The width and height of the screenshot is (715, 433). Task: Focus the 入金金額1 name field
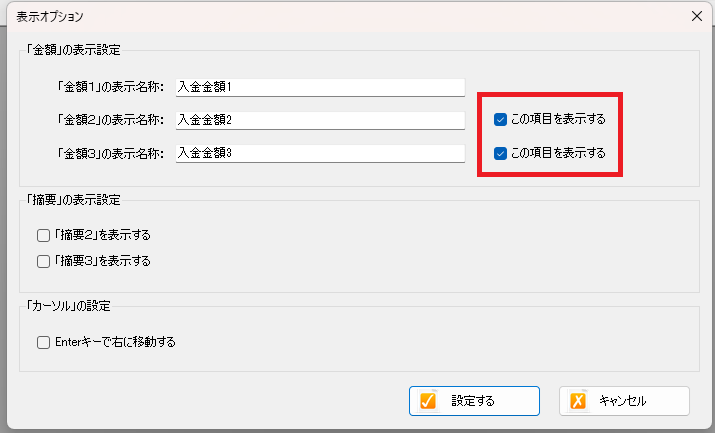(320, 87)
